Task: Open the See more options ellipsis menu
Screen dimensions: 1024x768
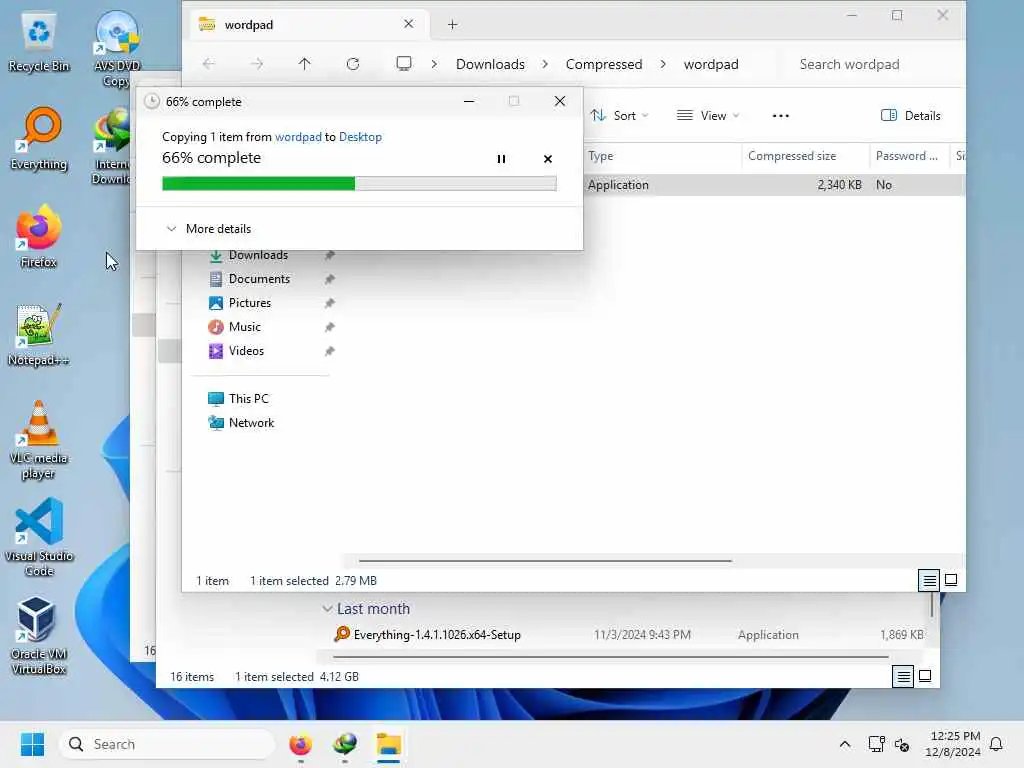Action: pyautogui.click(x=780, y=116)
